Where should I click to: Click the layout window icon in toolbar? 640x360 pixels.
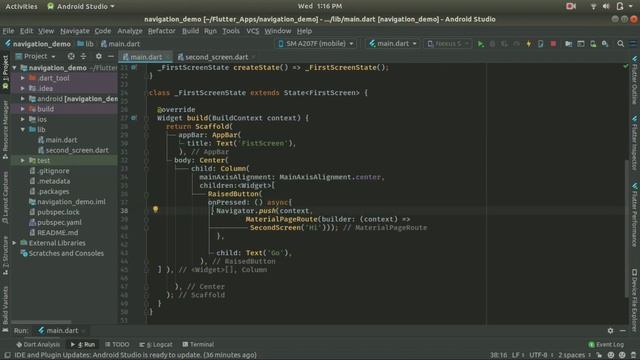(580, 44)
